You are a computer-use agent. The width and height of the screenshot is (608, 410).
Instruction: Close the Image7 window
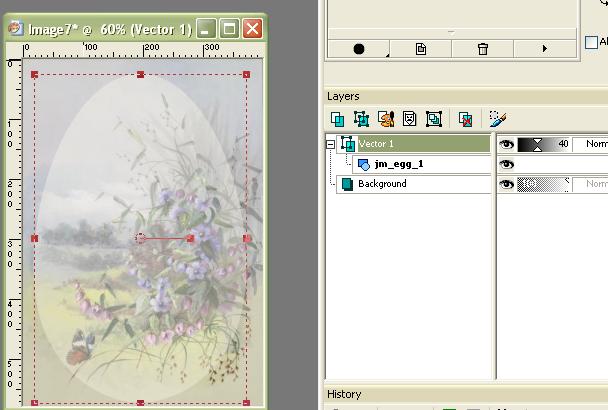(252, 29)
